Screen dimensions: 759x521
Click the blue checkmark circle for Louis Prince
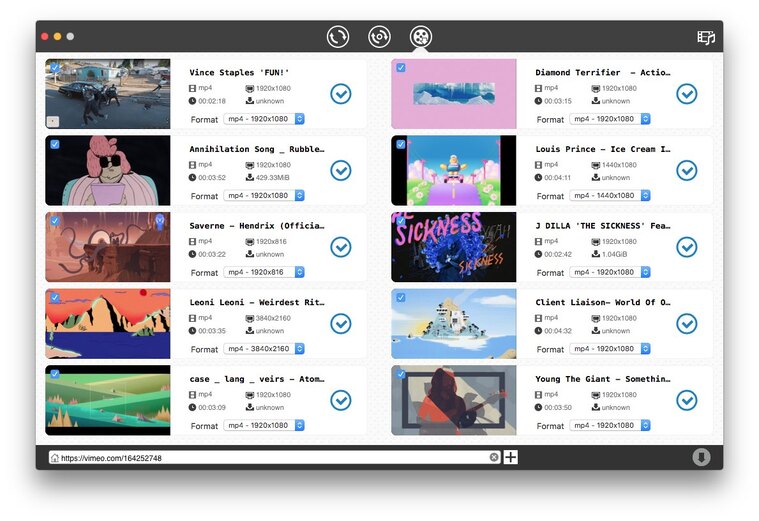point(687,170)
